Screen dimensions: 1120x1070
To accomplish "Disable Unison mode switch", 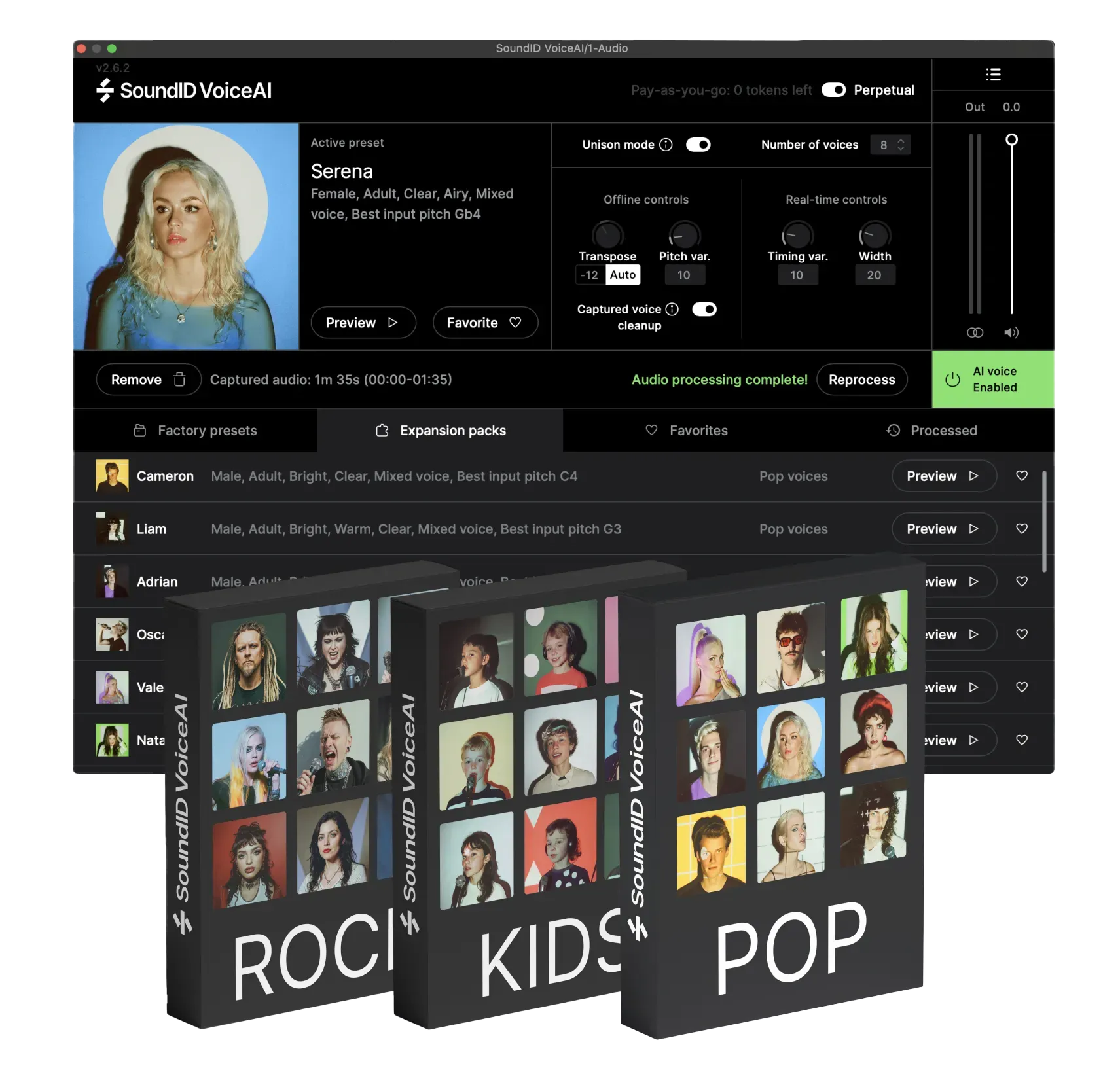I will tap(698, 145).
